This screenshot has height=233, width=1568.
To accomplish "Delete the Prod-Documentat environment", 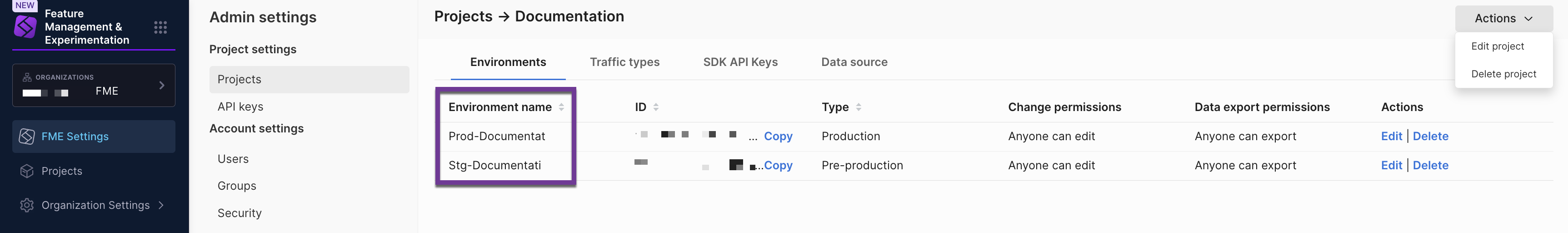I will pyautogui.click(x=1430, y=137).
